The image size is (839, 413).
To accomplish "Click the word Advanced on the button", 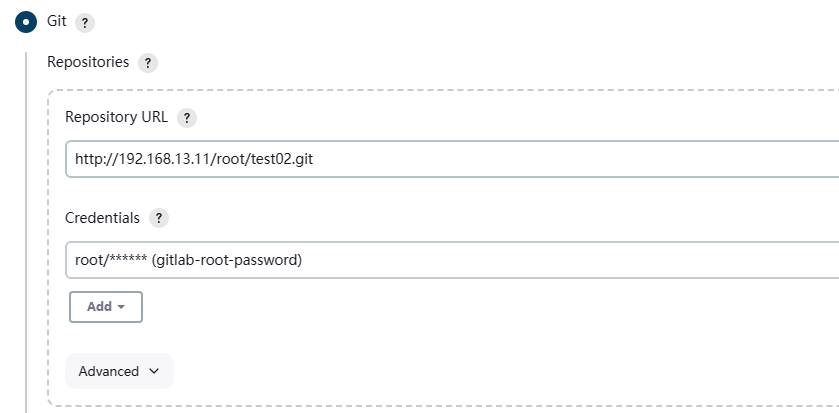I will (108, 371).
